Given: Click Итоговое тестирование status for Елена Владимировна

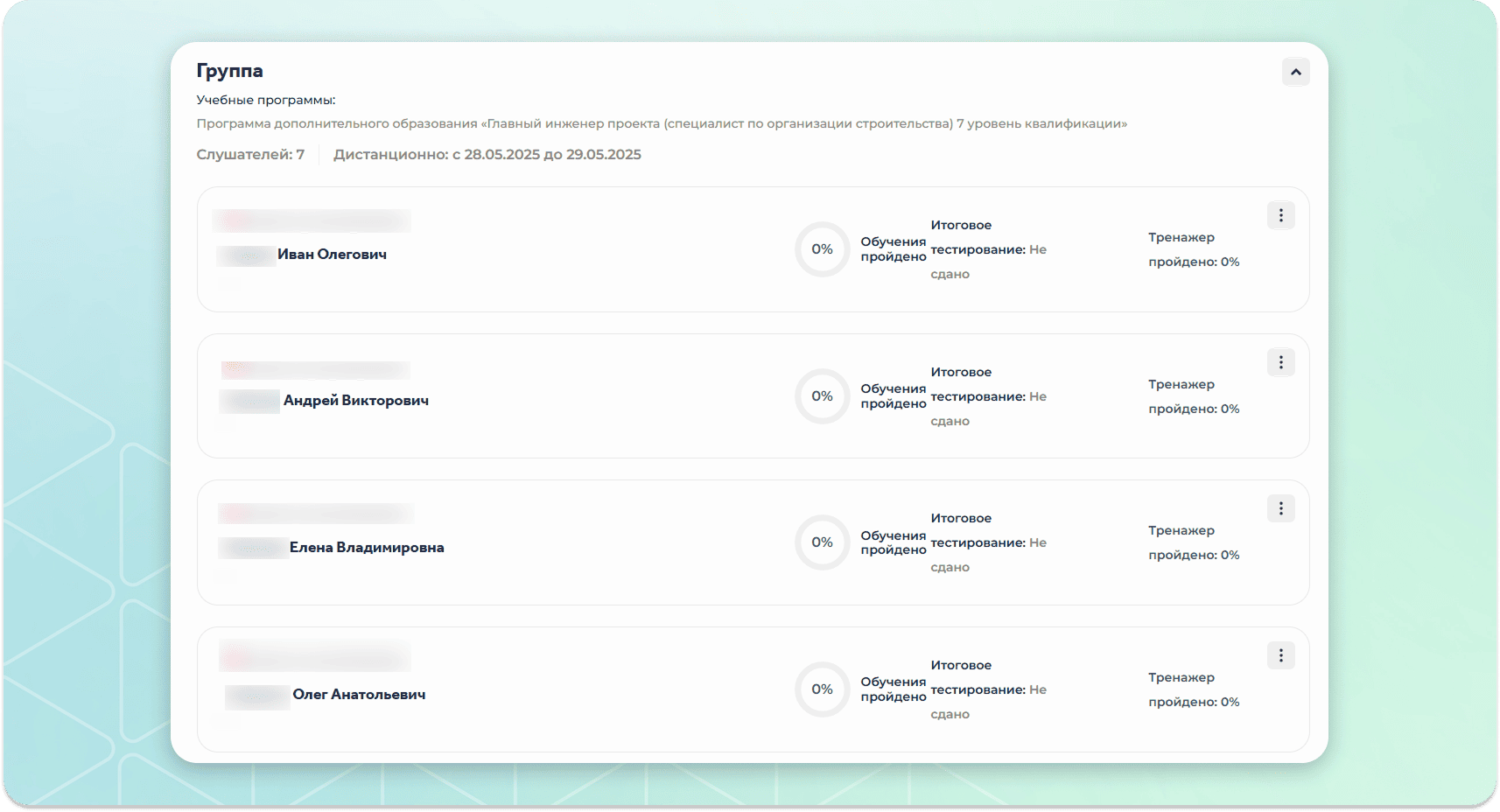Looking at the screenshot, I should (989, 542).
